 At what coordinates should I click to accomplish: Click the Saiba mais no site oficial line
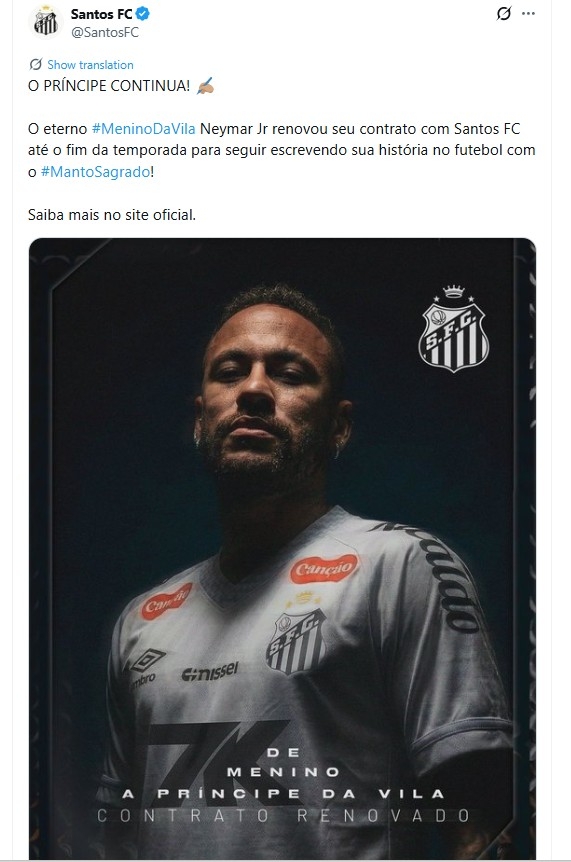[112, 215]
